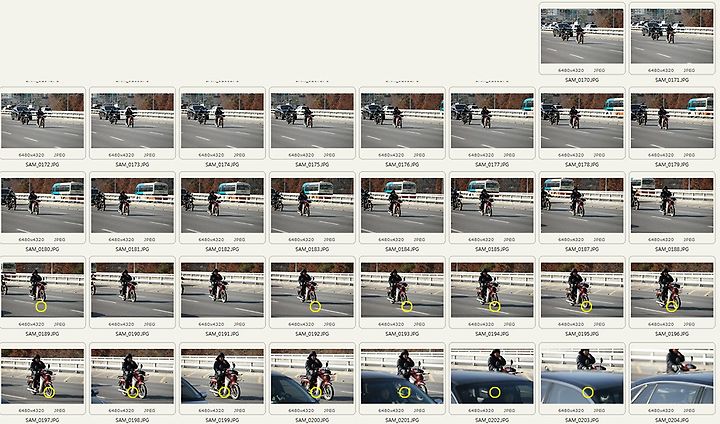The image size is (720, 424).
Task: Click thumbnail SAM_0185.JPG
Action: (x=492, y=205)
